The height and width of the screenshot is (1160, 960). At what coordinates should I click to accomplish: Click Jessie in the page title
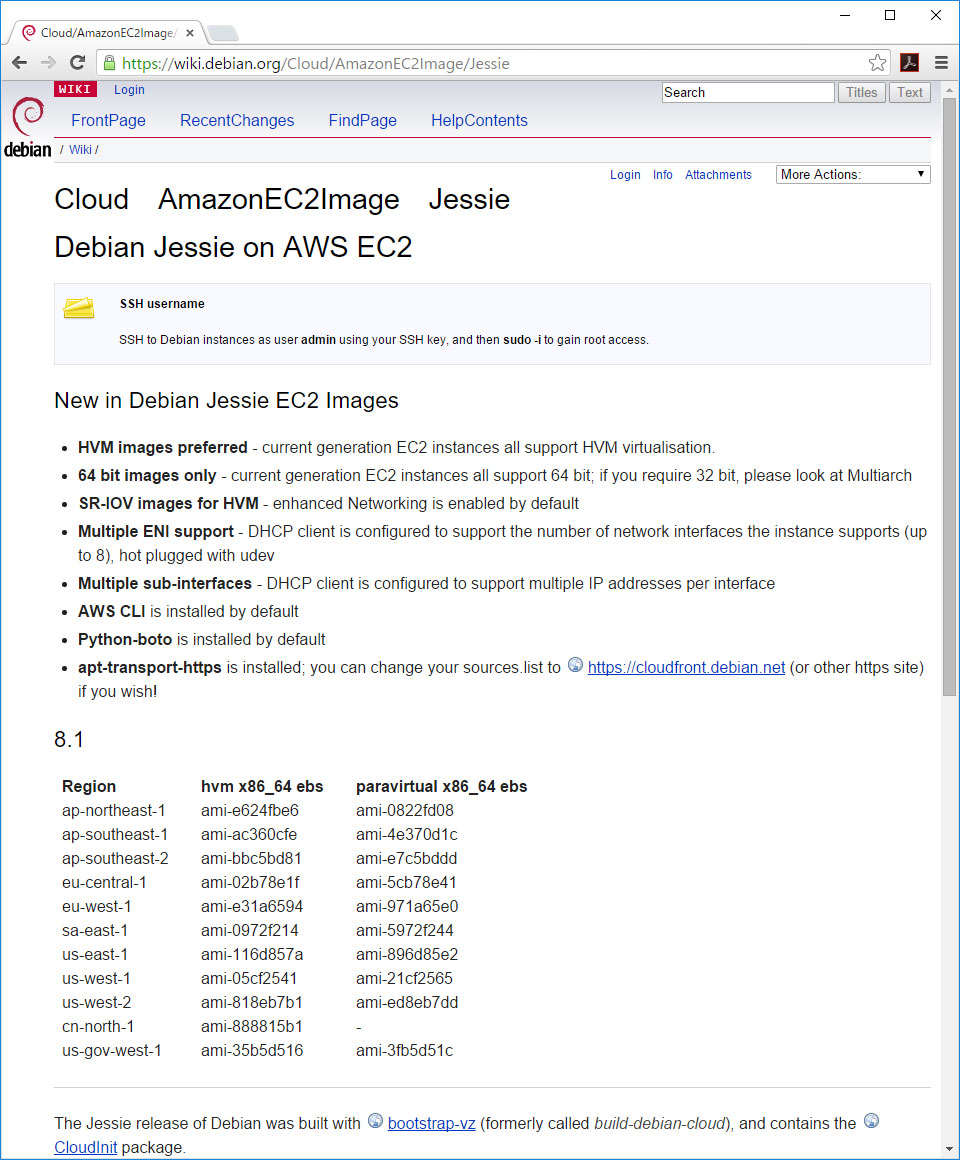click(469, 200)
